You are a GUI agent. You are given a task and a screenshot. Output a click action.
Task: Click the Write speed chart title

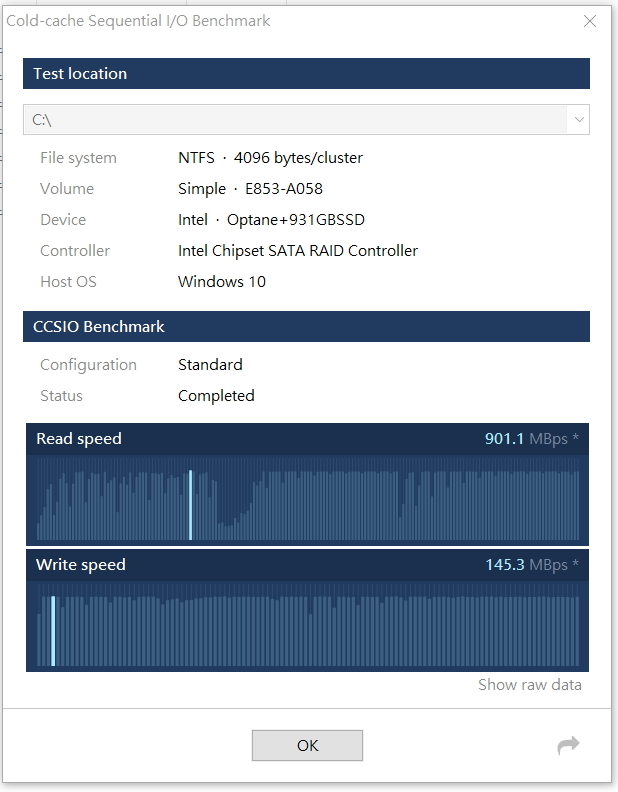coord(81,565)
